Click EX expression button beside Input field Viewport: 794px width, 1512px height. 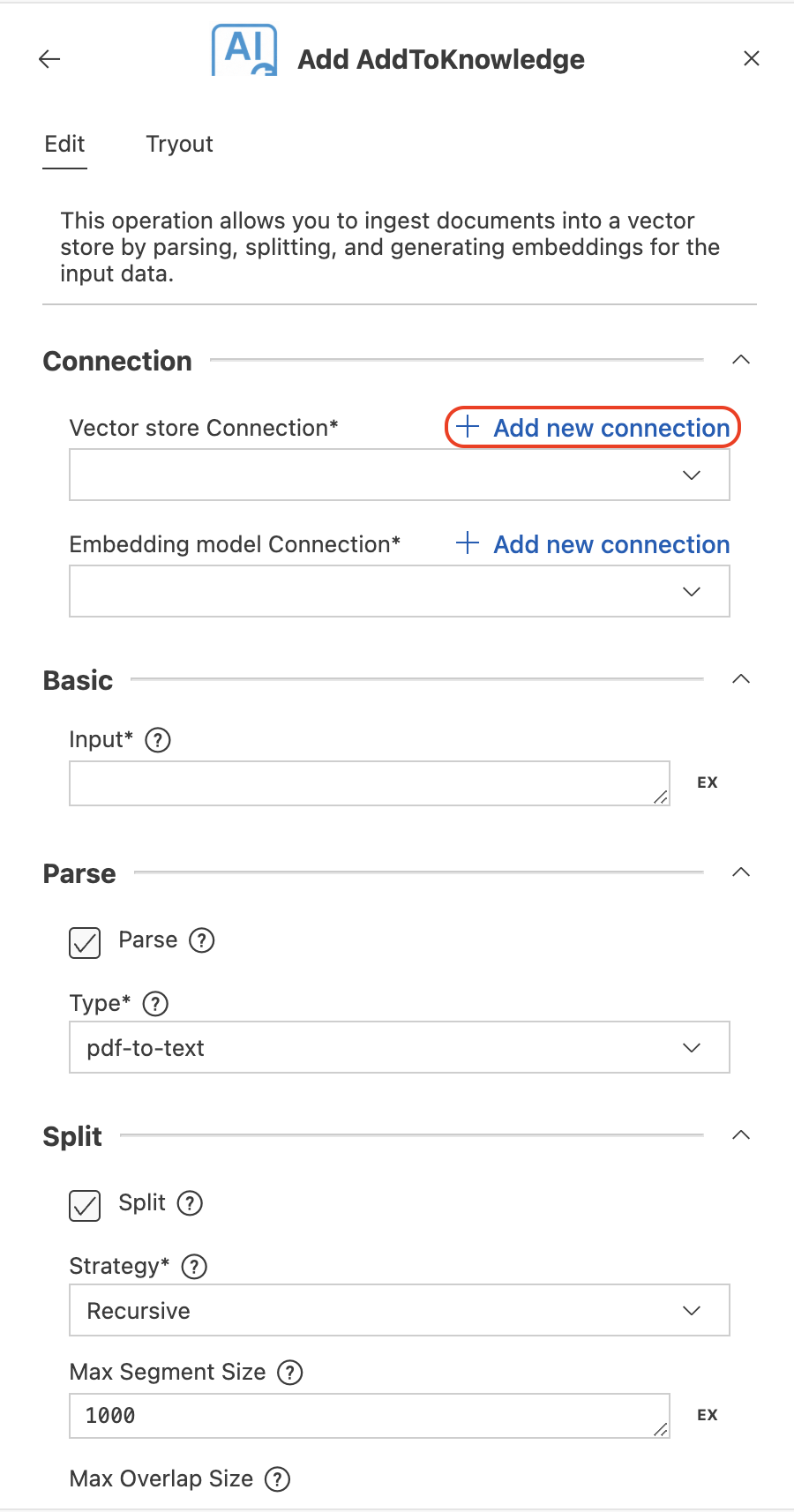click(x=708, y=782)
